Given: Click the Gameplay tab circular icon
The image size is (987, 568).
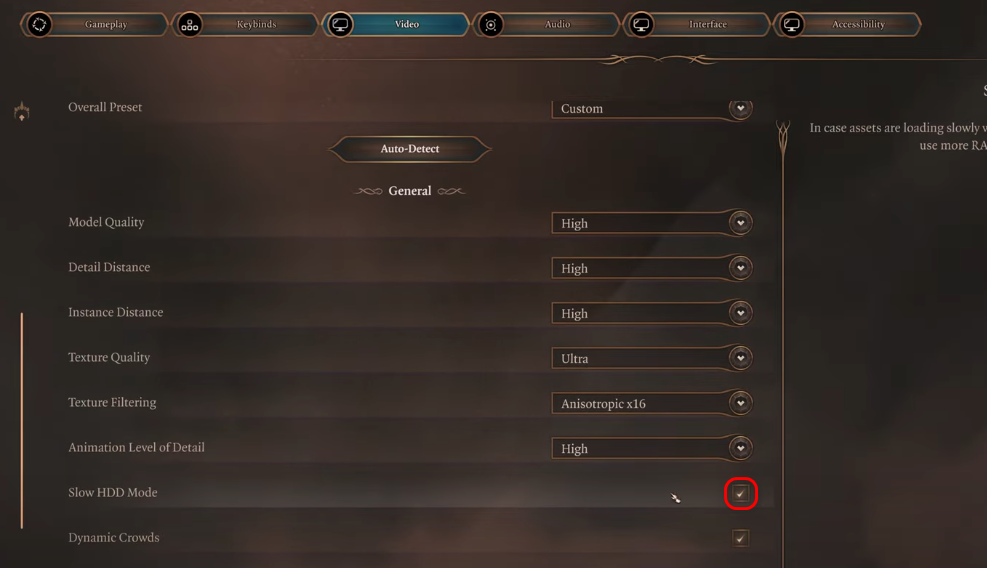Looking at the screenshot, I should [x=39, y=25].
